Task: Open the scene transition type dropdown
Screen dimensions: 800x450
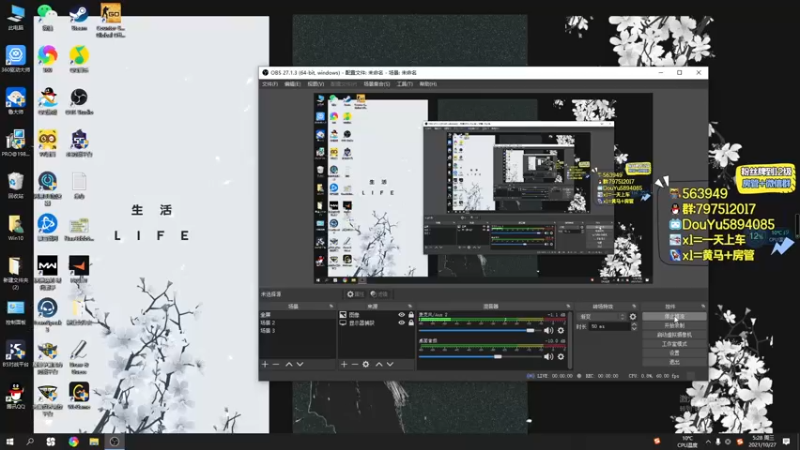Action: tap(602, 317)
